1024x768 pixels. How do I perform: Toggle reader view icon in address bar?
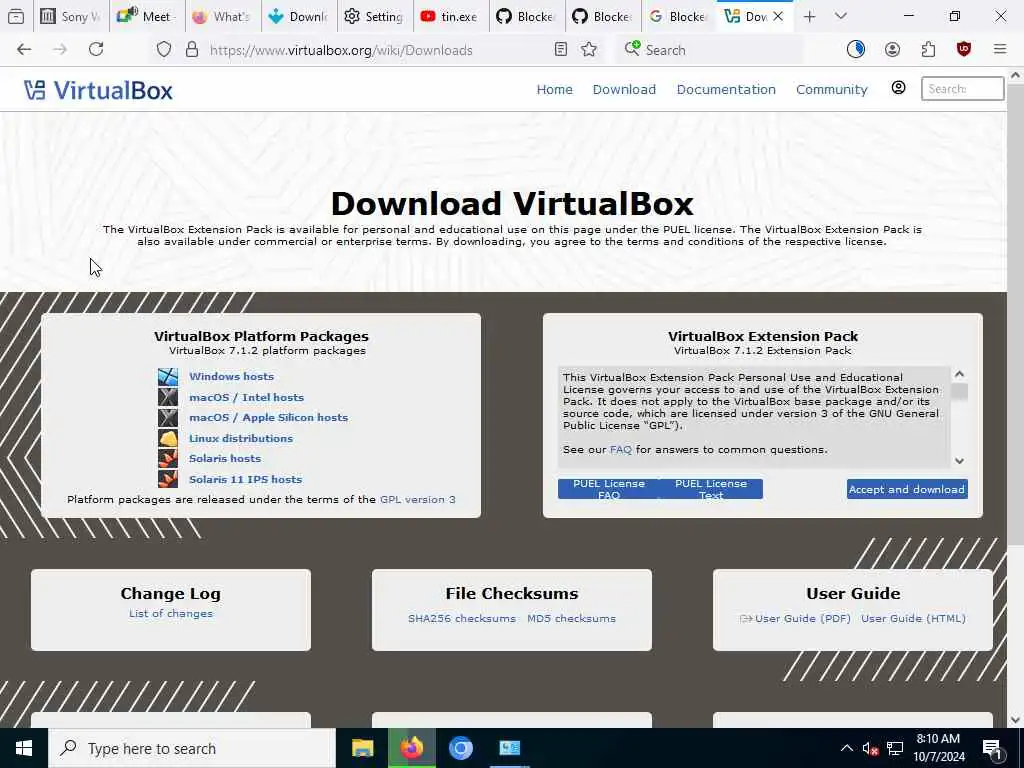tap(560, 50)
